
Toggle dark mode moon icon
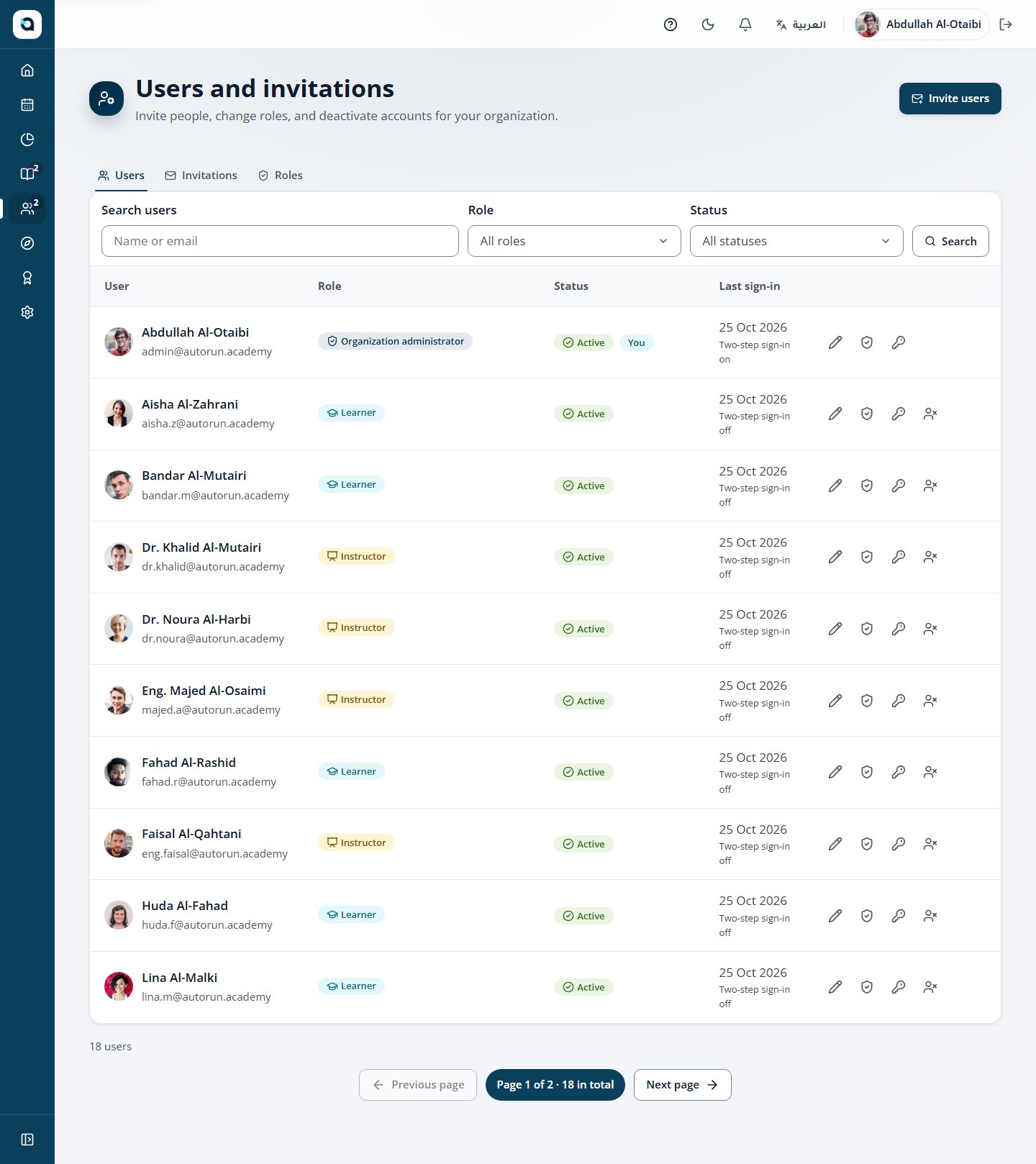pyautogui.click(x=708, y=24)
